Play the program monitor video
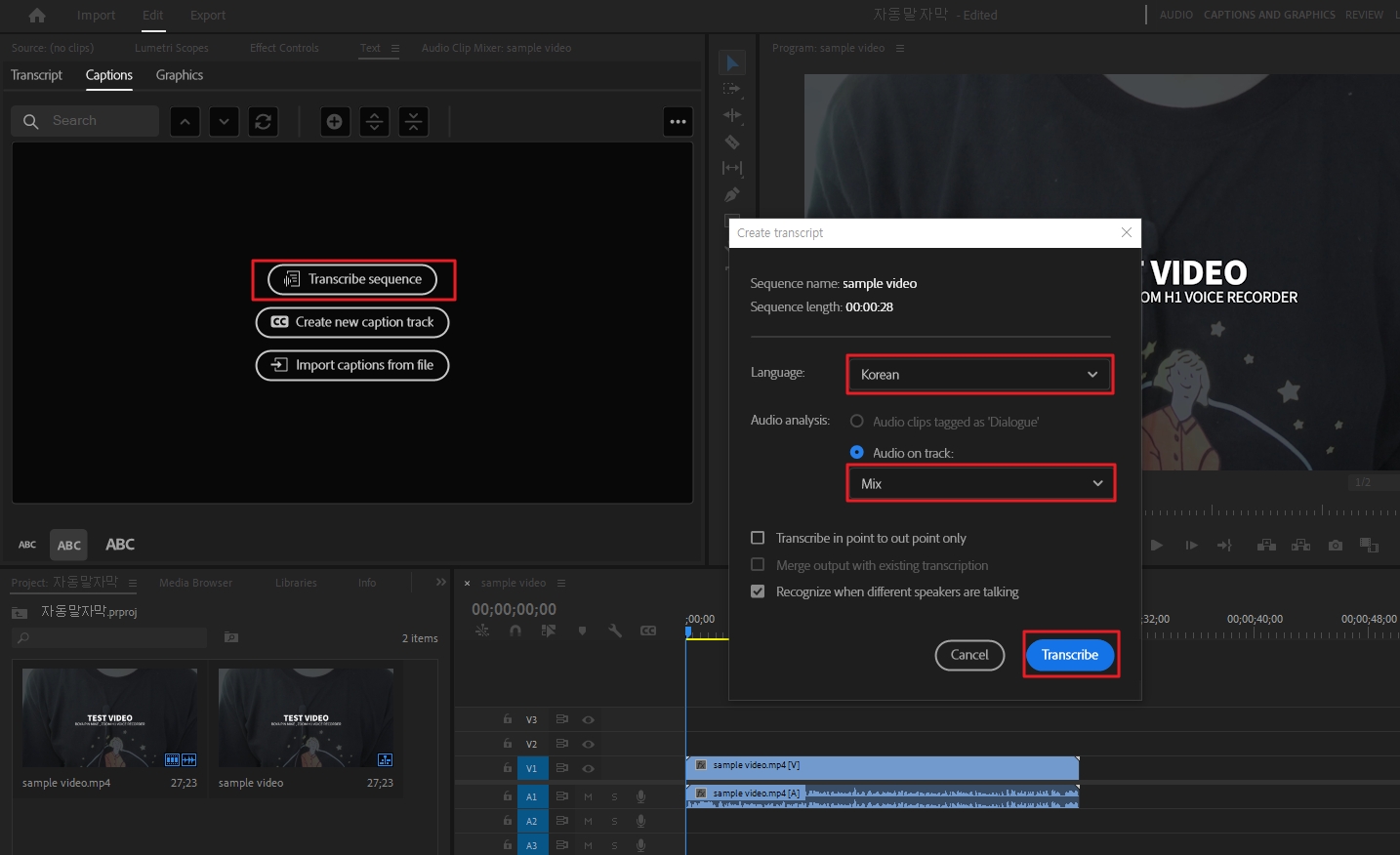 1157,546
